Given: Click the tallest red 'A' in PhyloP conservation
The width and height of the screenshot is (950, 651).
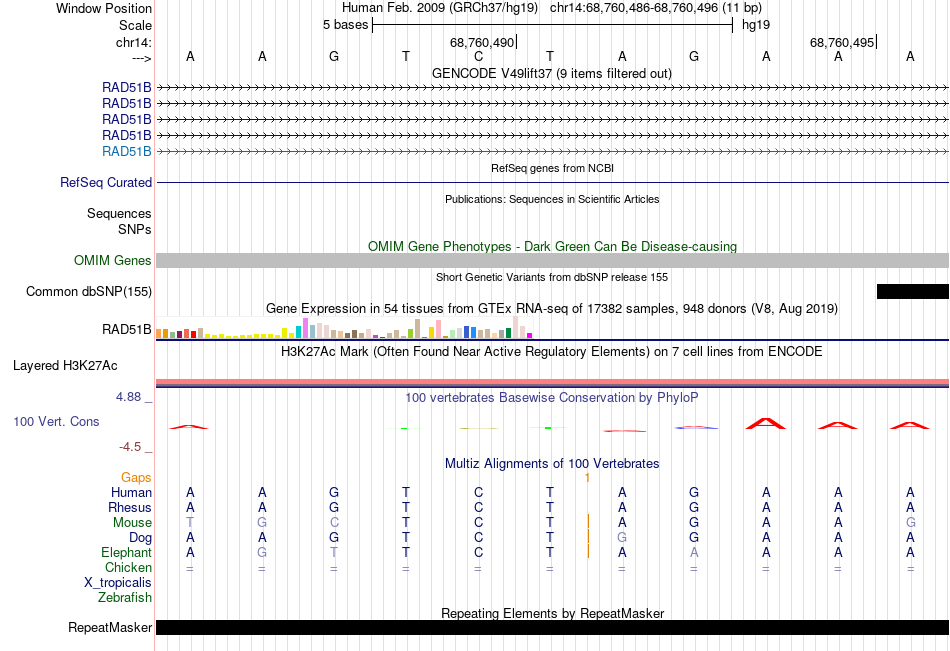Looking at the screenshot, I should [766, 423].
